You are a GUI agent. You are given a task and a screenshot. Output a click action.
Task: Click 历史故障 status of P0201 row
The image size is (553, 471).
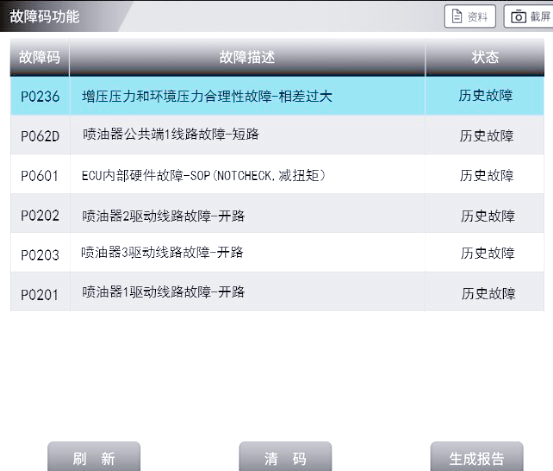pyautogui.click(x=488, y=293)
